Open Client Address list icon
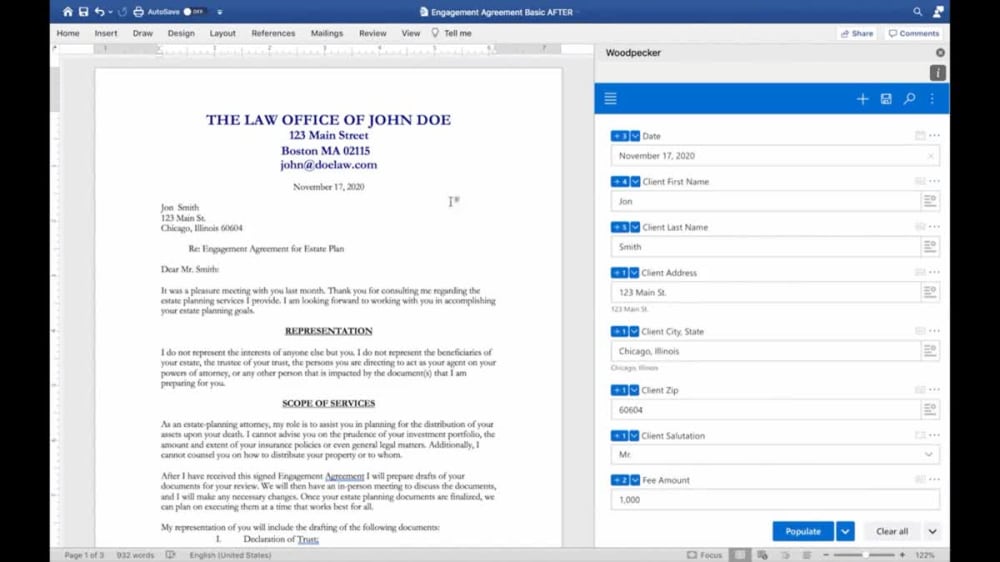1000x562 pixels. (930, 292)
